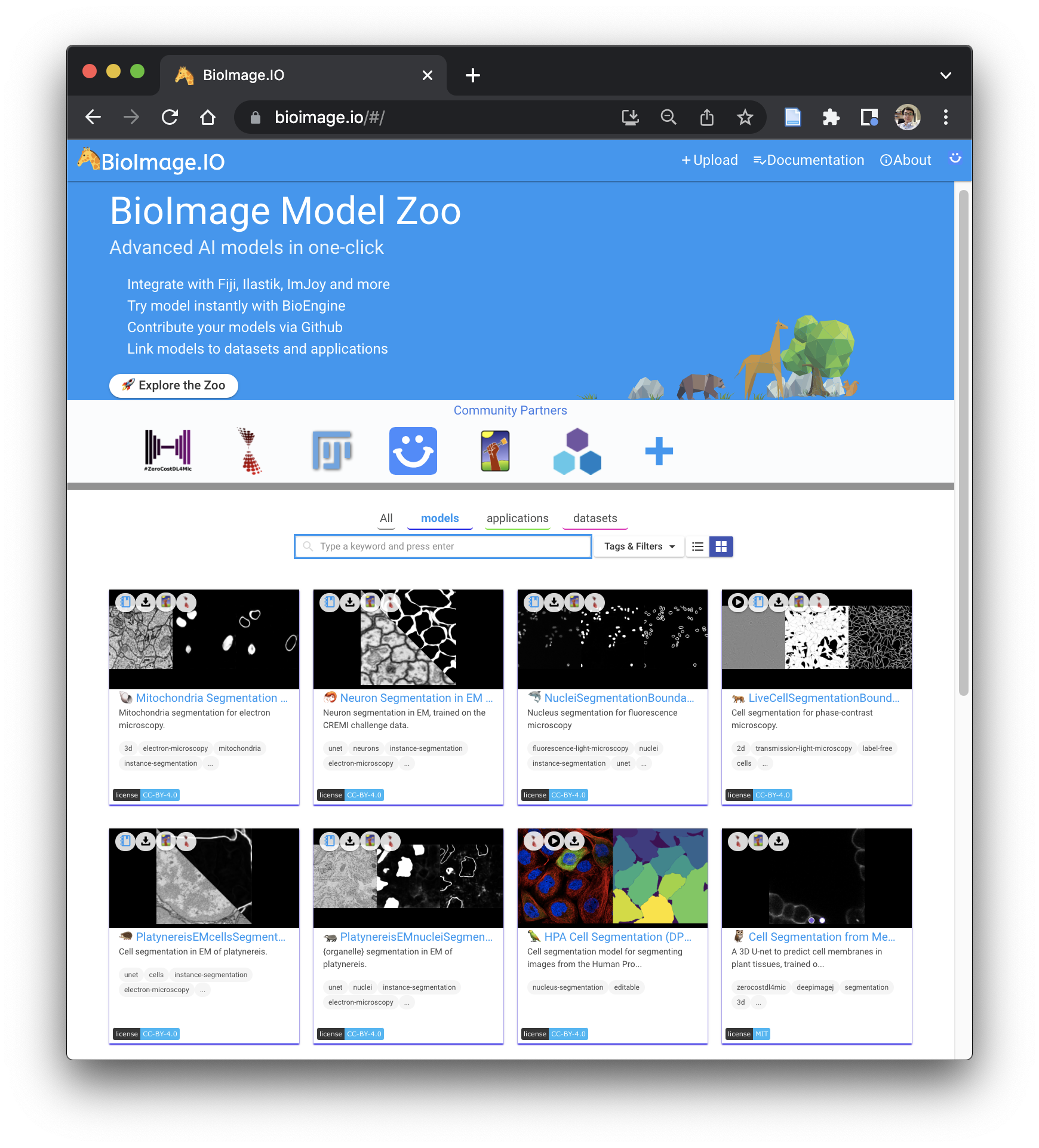This screenshot has width=1039, height=1148.
Task: Open LiveCellSegmentationBoundary title link
Action: point(823,698)
